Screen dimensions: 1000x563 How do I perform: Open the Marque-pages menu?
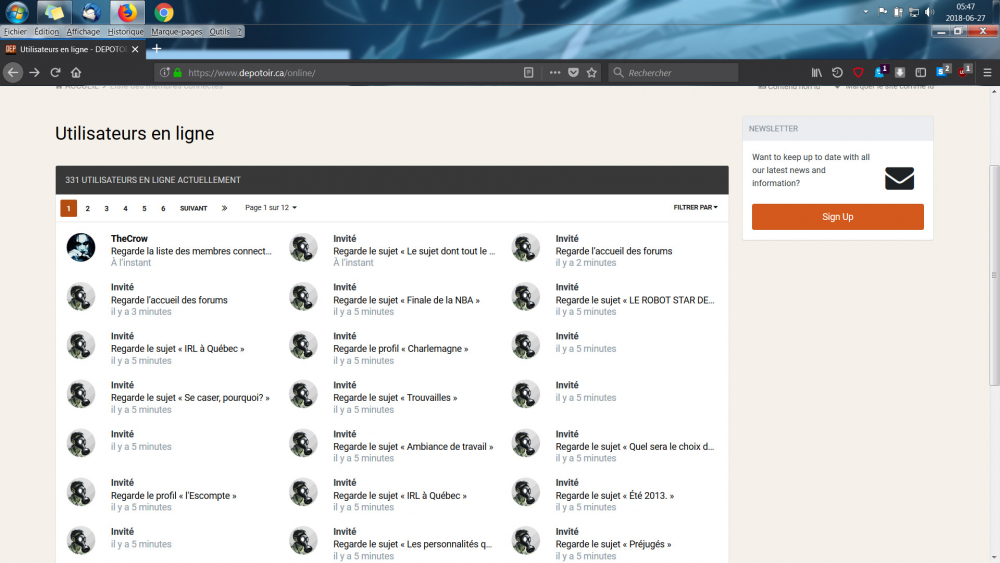[x=176, y=32]
